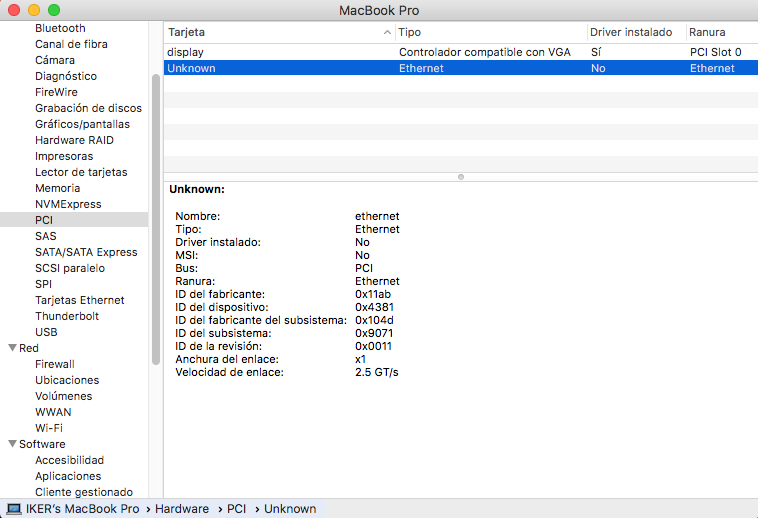Sort by the Tipo column header
The height and width of the screenshot is (518, 758).
coord(491,32)
